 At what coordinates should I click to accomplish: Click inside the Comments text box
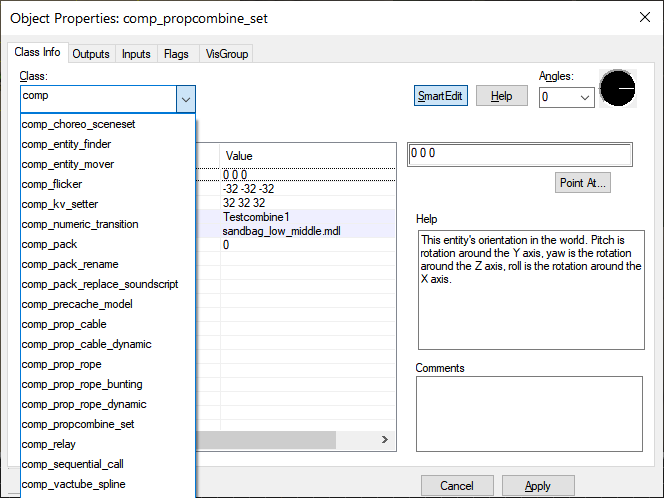529,414
